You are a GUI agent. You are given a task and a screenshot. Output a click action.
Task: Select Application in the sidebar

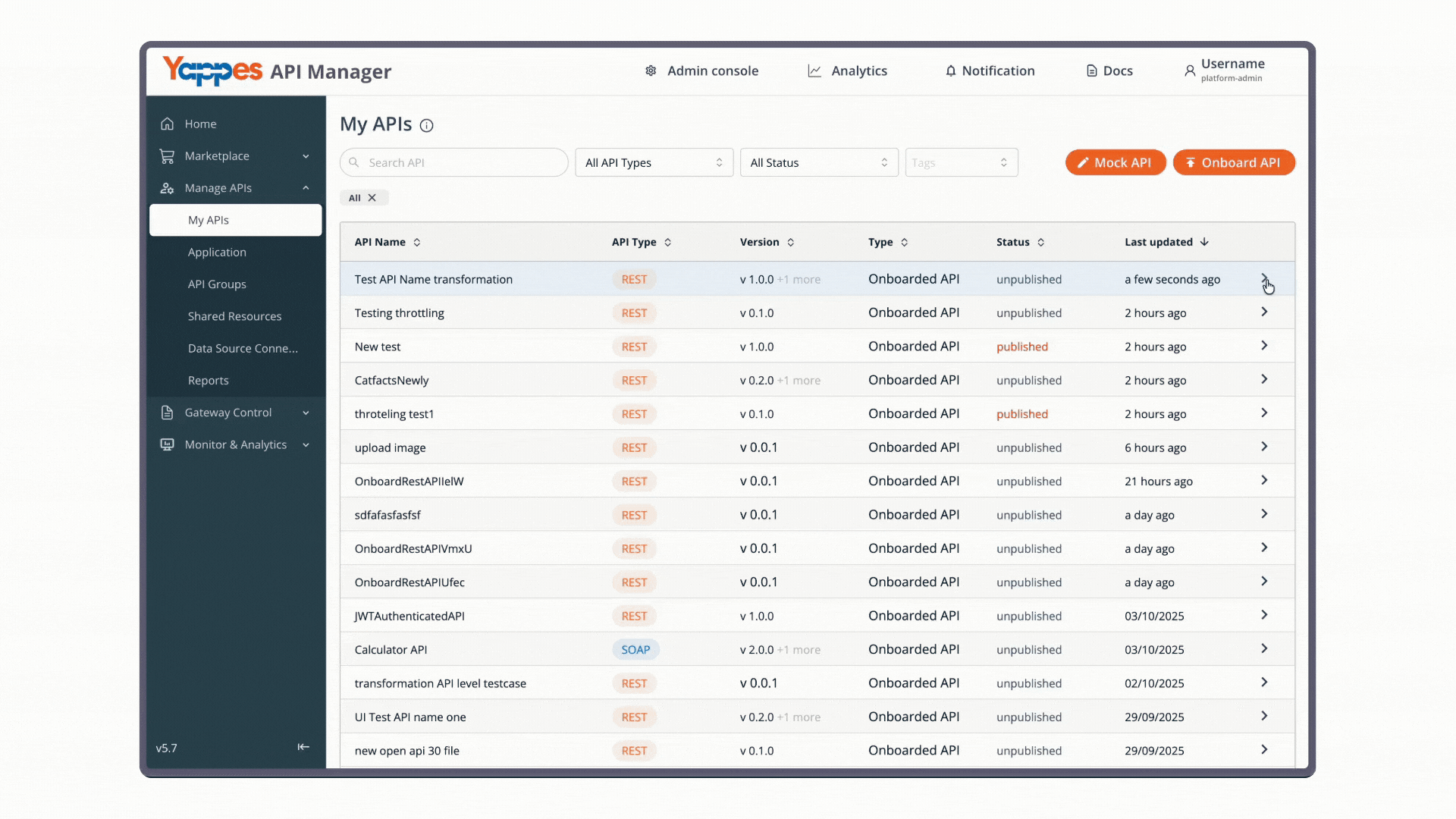[217, 252]
